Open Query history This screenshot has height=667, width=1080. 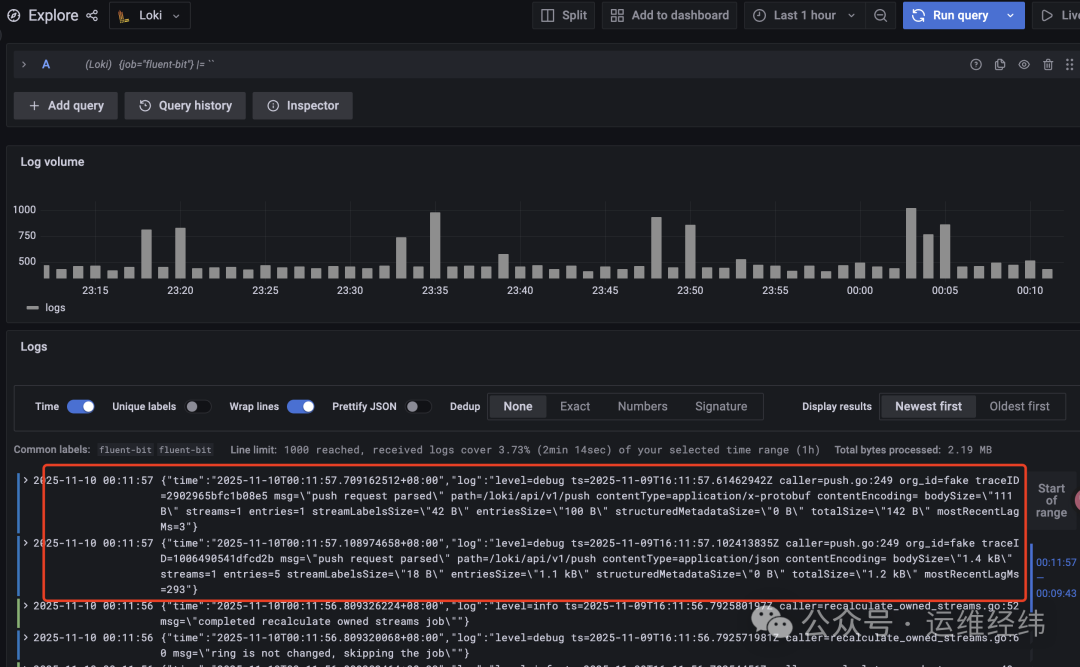(184, 105)
